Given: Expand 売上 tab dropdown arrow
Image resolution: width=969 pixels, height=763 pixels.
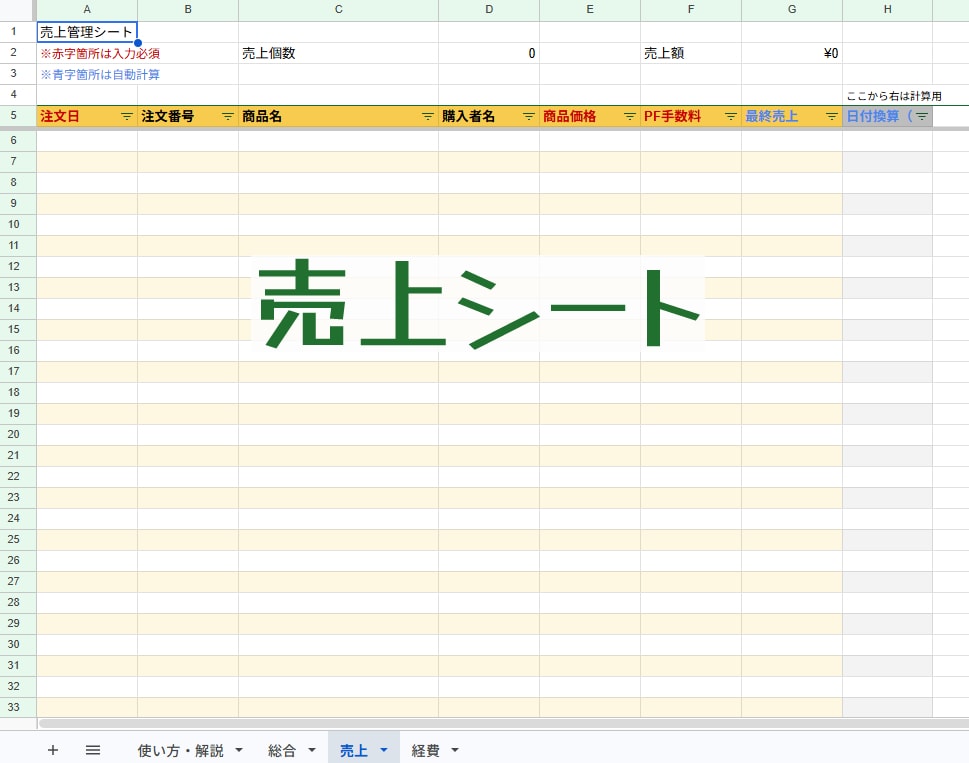Looking at the screenshot, I should [x=384, y=750].
